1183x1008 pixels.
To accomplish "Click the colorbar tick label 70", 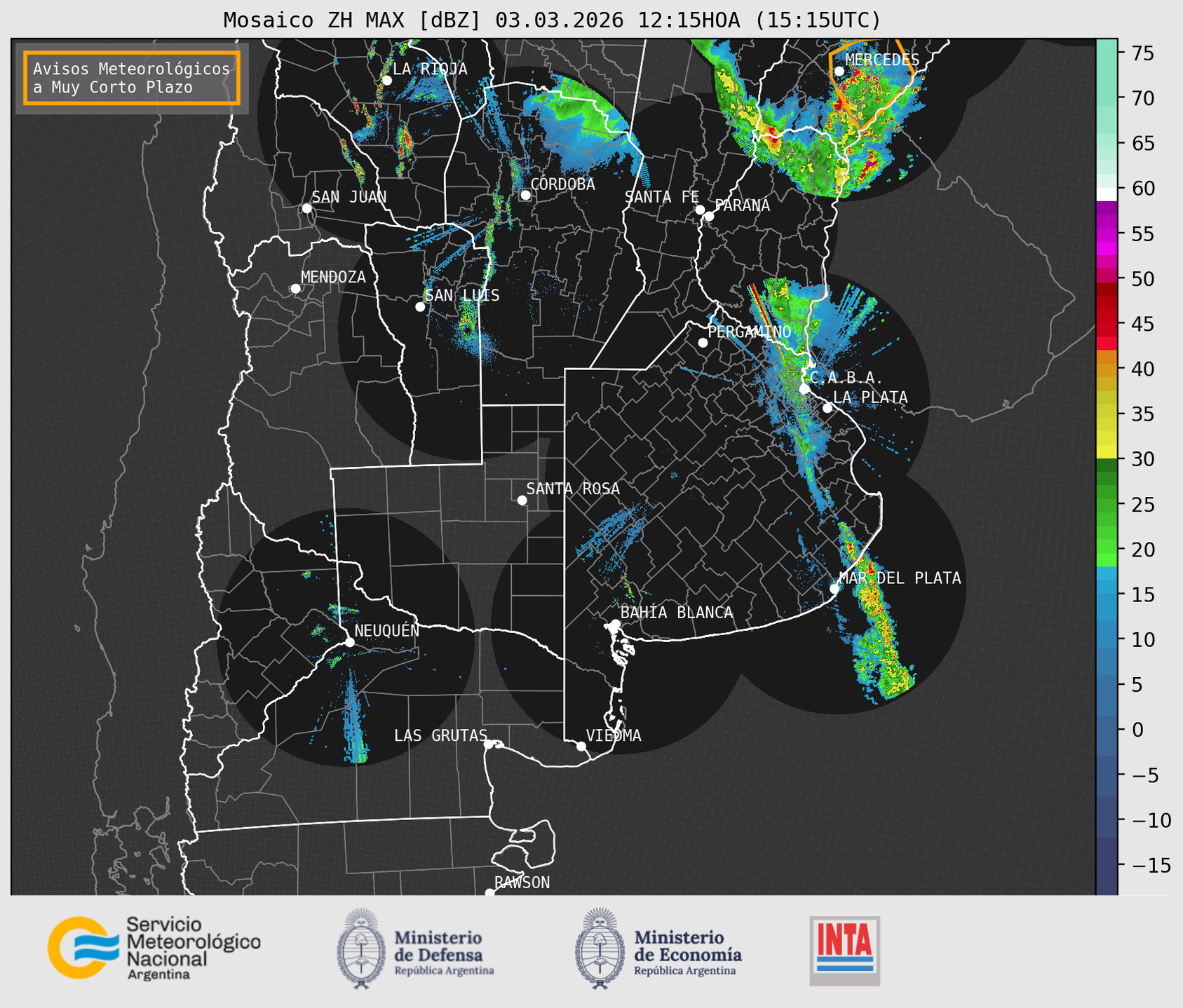I will 1143,98.
